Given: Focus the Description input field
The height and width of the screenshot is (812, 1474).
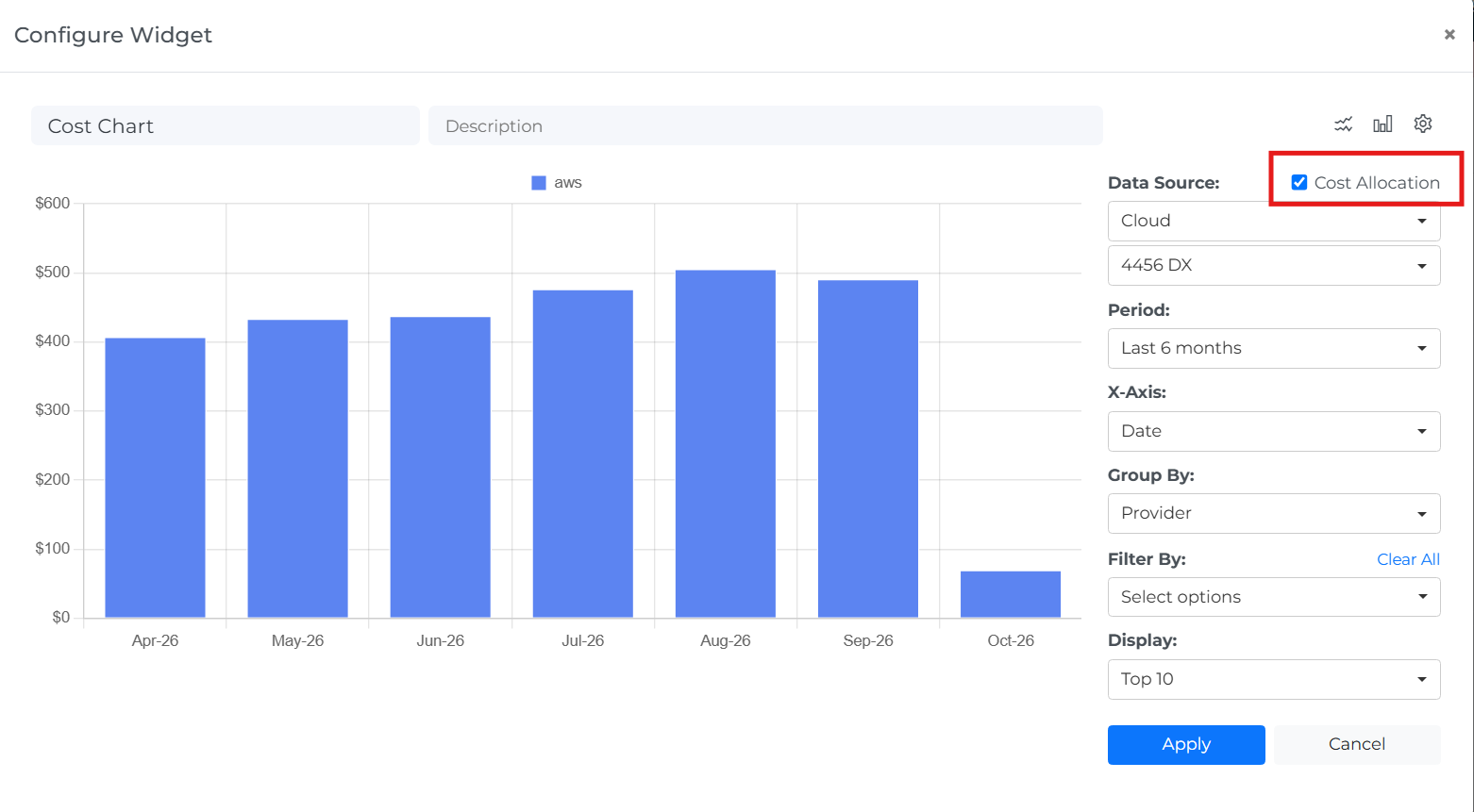Looking at the screenshot, I should click(765, 125).
